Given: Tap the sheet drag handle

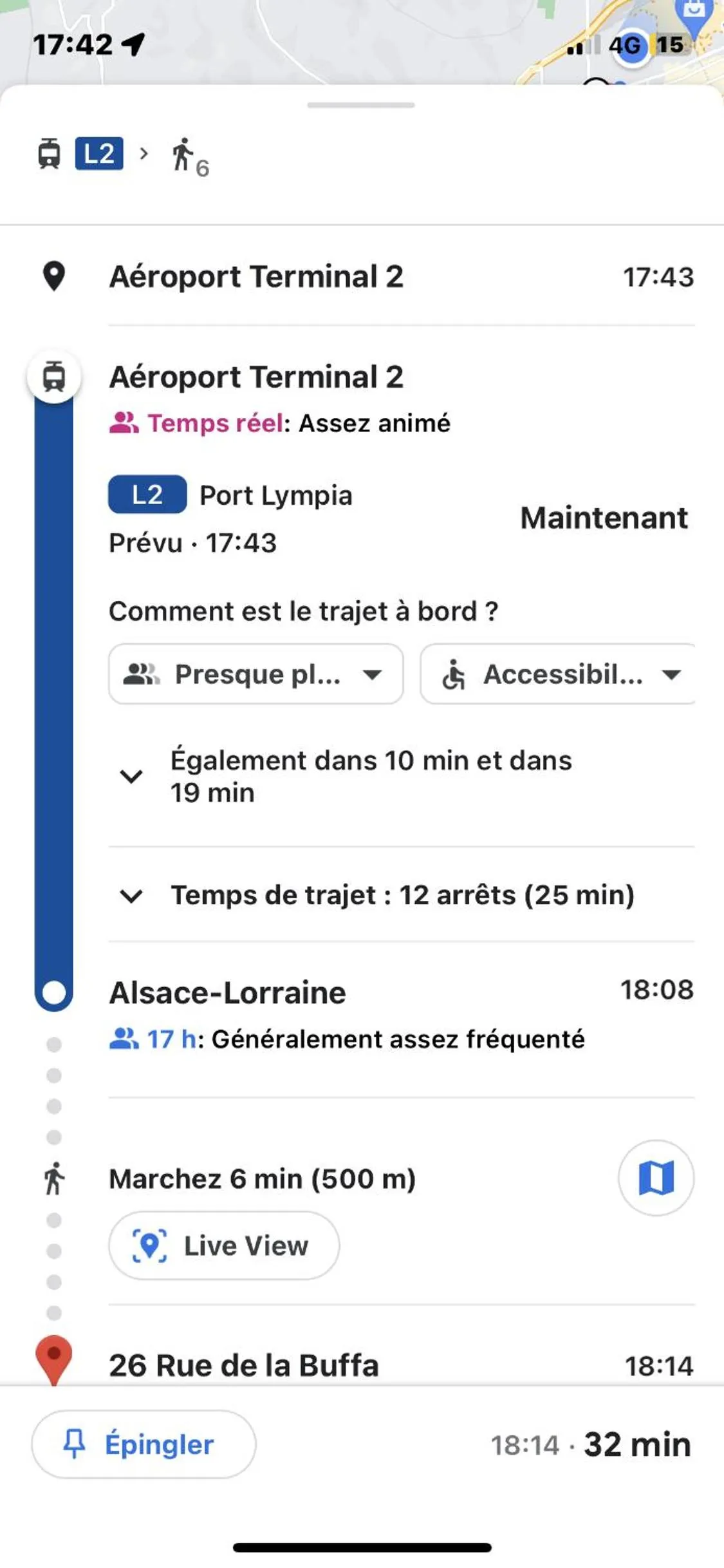Looking at the screenshot, I should 361,105.
